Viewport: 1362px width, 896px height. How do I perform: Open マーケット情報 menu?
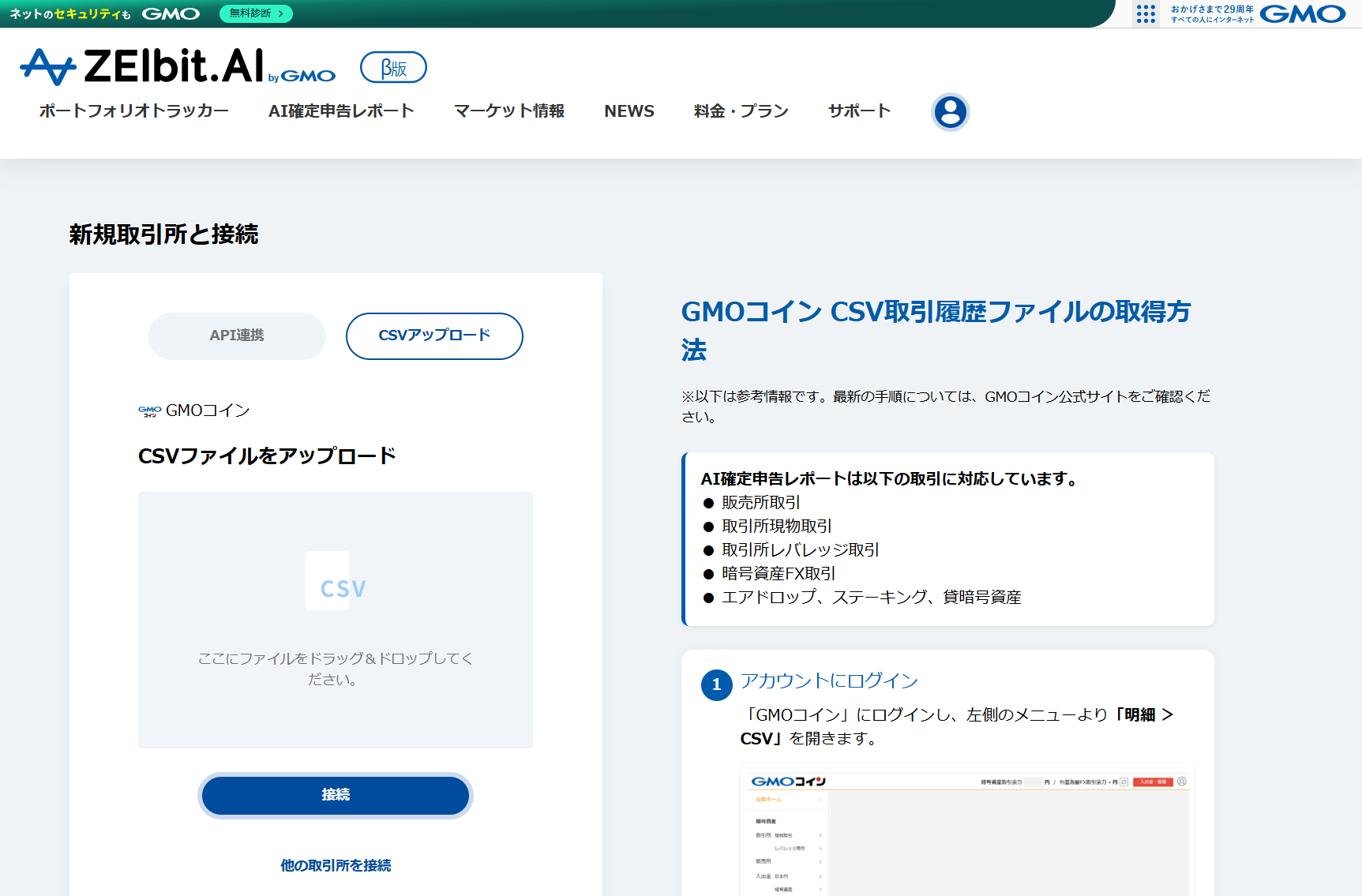[x=509, y=111]
